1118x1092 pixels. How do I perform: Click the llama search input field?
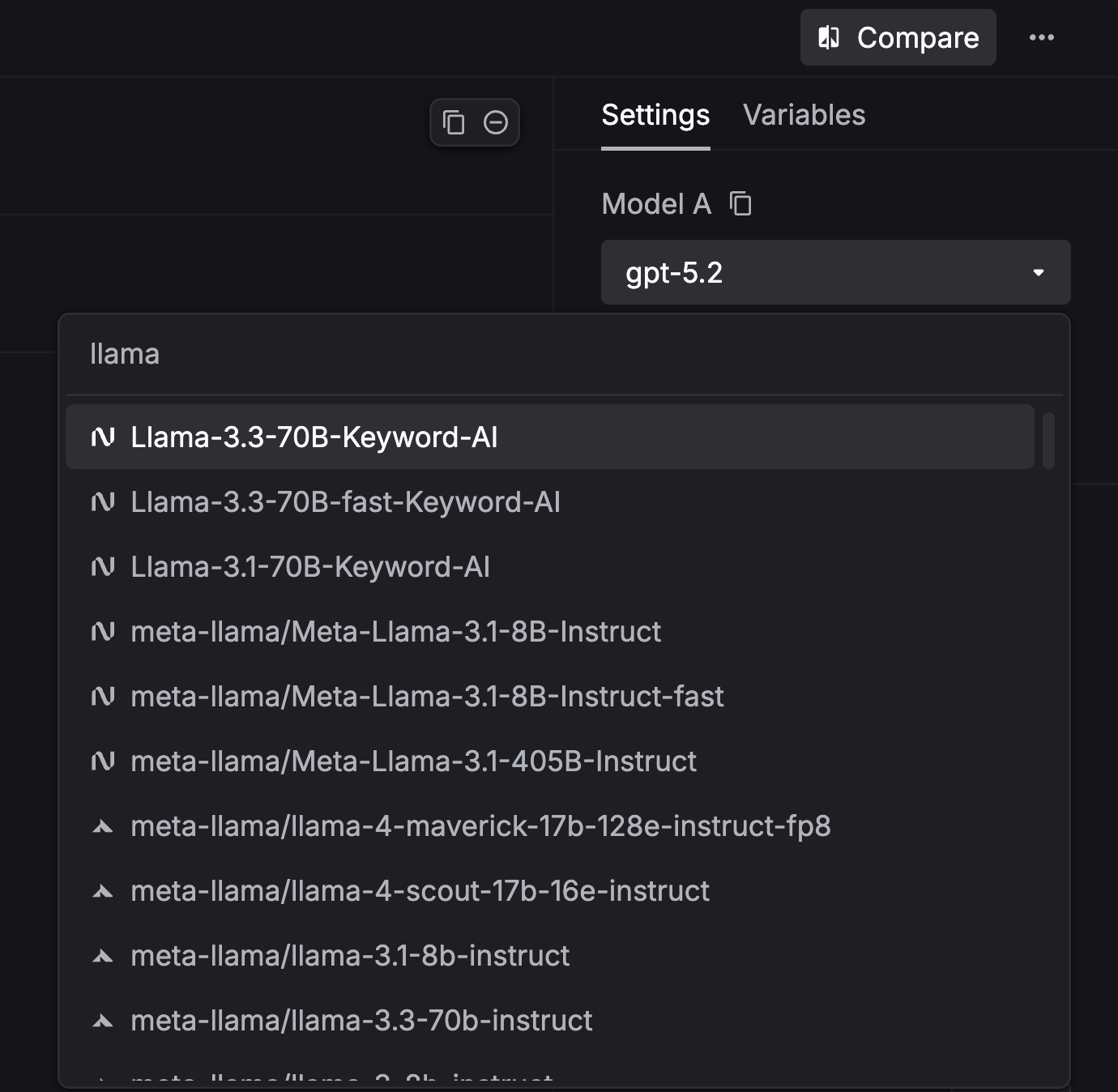pyautogui.click(x=559, y=354)
